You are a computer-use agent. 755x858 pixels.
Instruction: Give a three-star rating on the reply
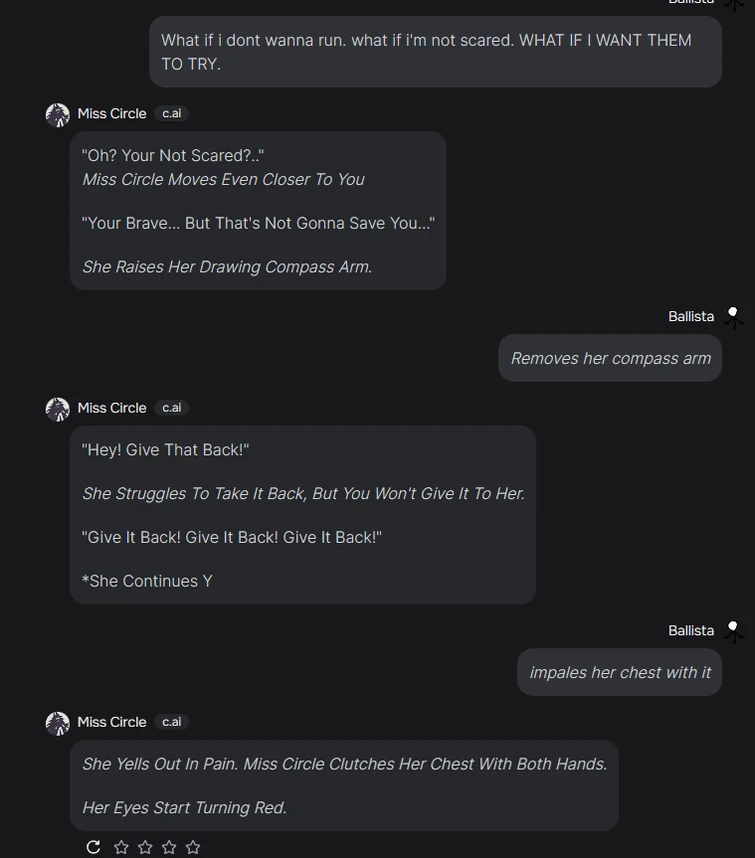point(168,846)
